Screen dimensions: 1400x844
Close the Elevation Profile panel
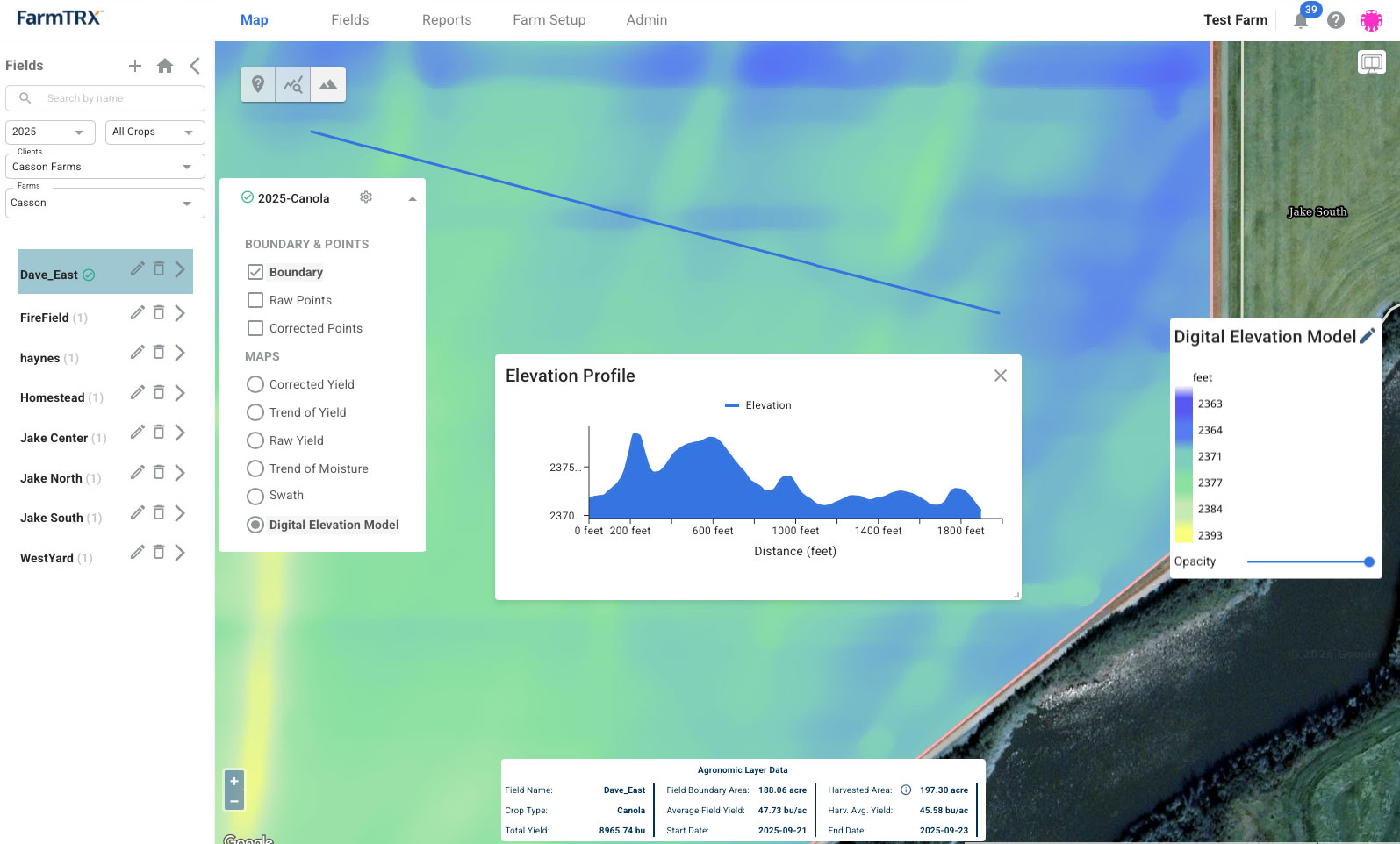tap(1000, 376)
